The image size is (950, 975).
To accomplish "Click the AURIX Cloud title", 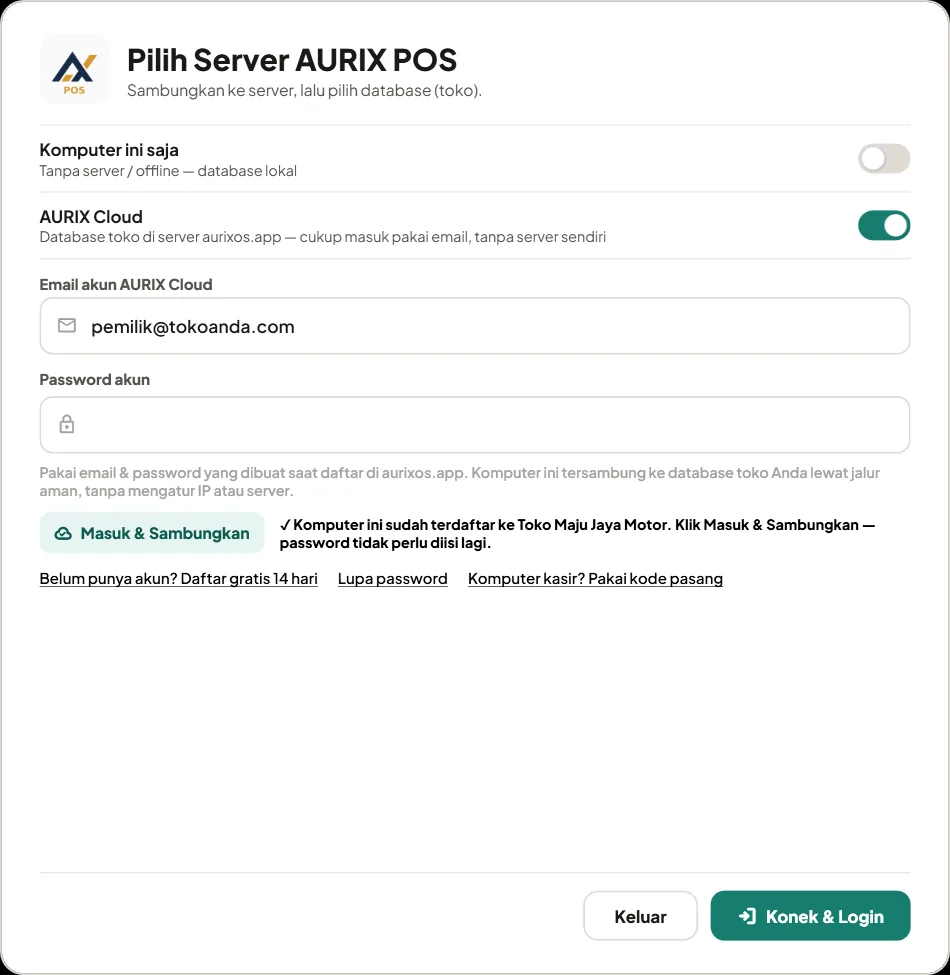I will [x=91, y=216].
